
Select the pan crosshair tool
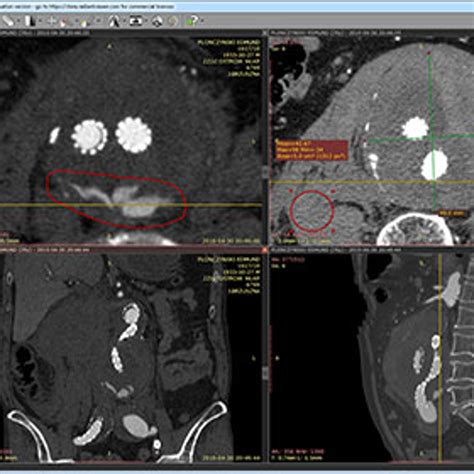(x=52, y=22)
